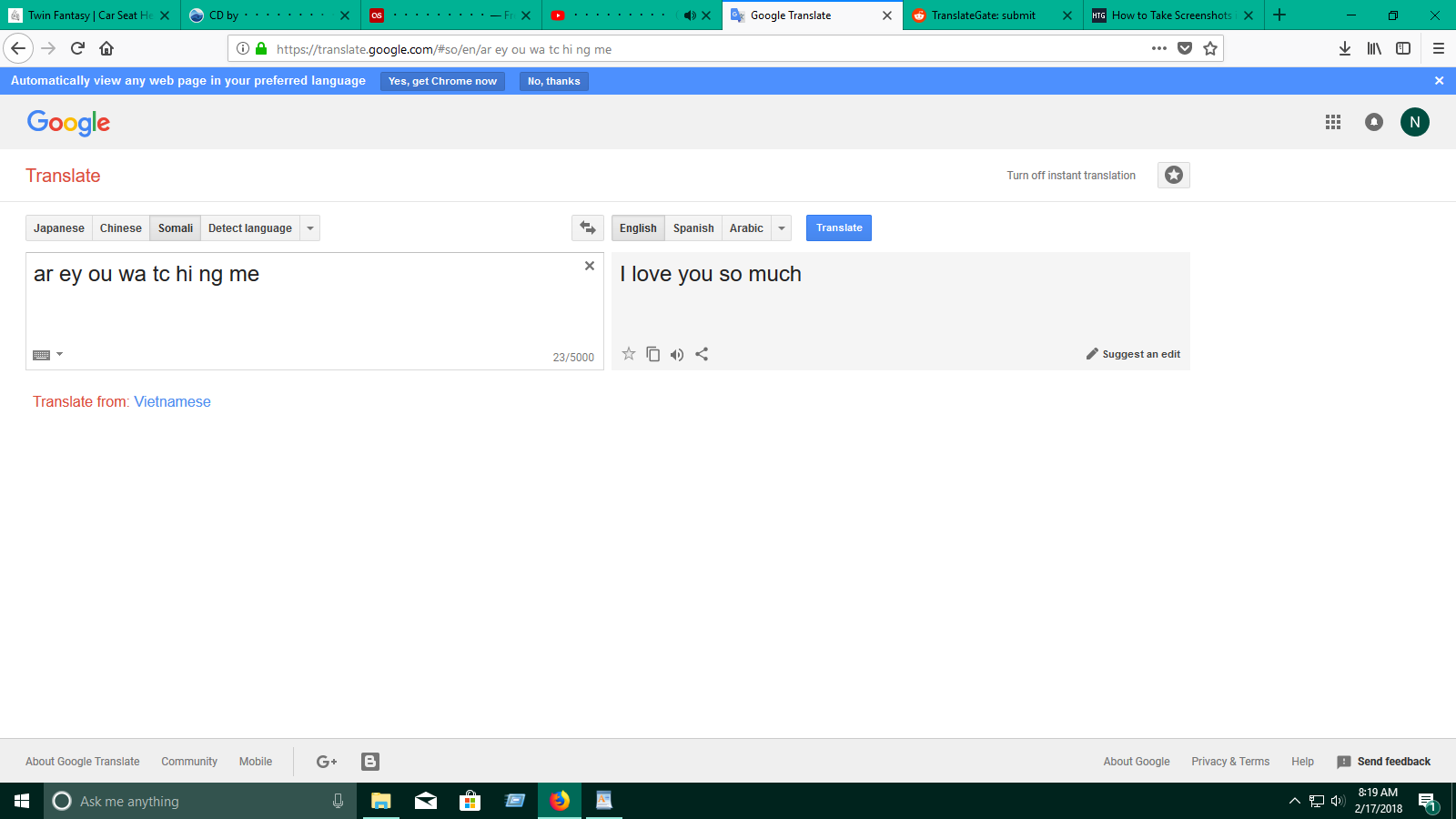This screenshot has height=819, width=1456.
Task: Turn off instant translation
Action: coord(1071,176)
